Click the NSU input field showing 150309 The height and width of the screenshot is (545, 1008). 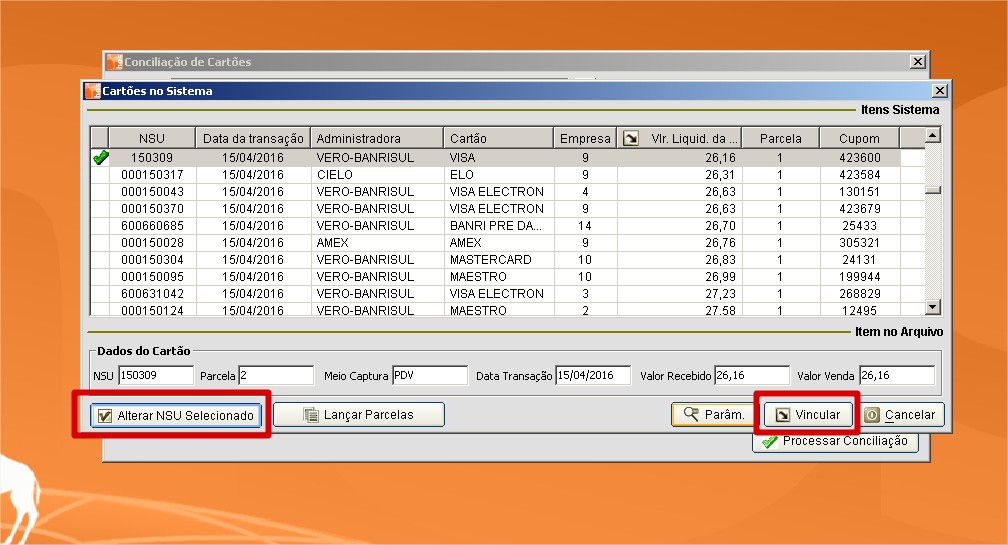click(x=155, y=376)
